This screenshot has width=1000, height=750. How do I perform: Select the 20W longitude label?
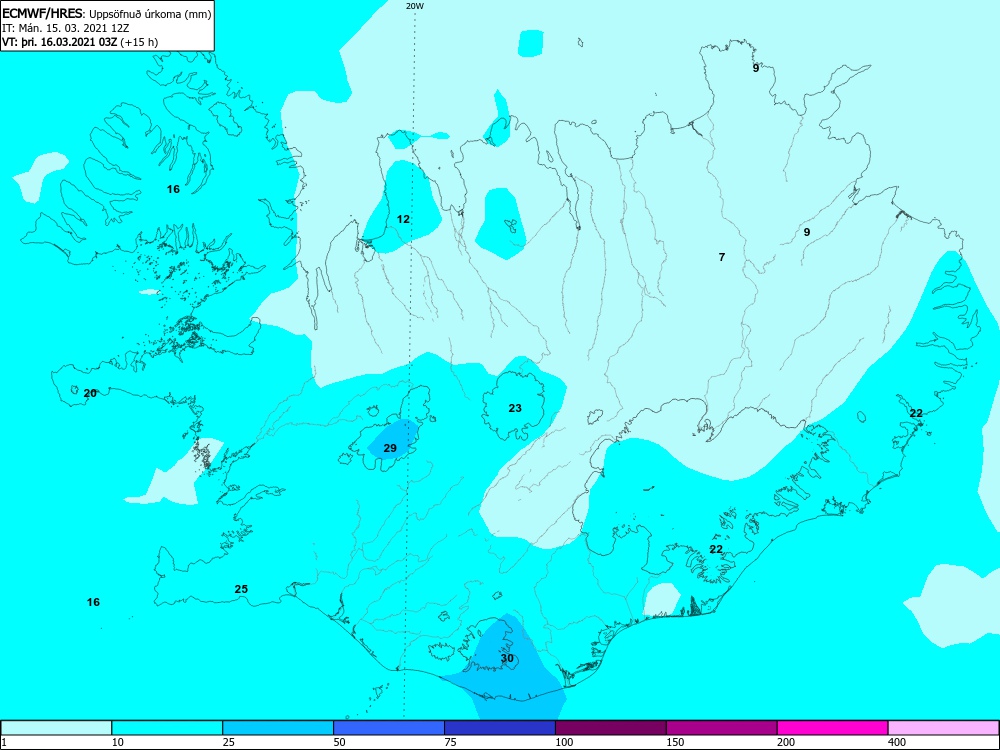(x=415, y=6)
